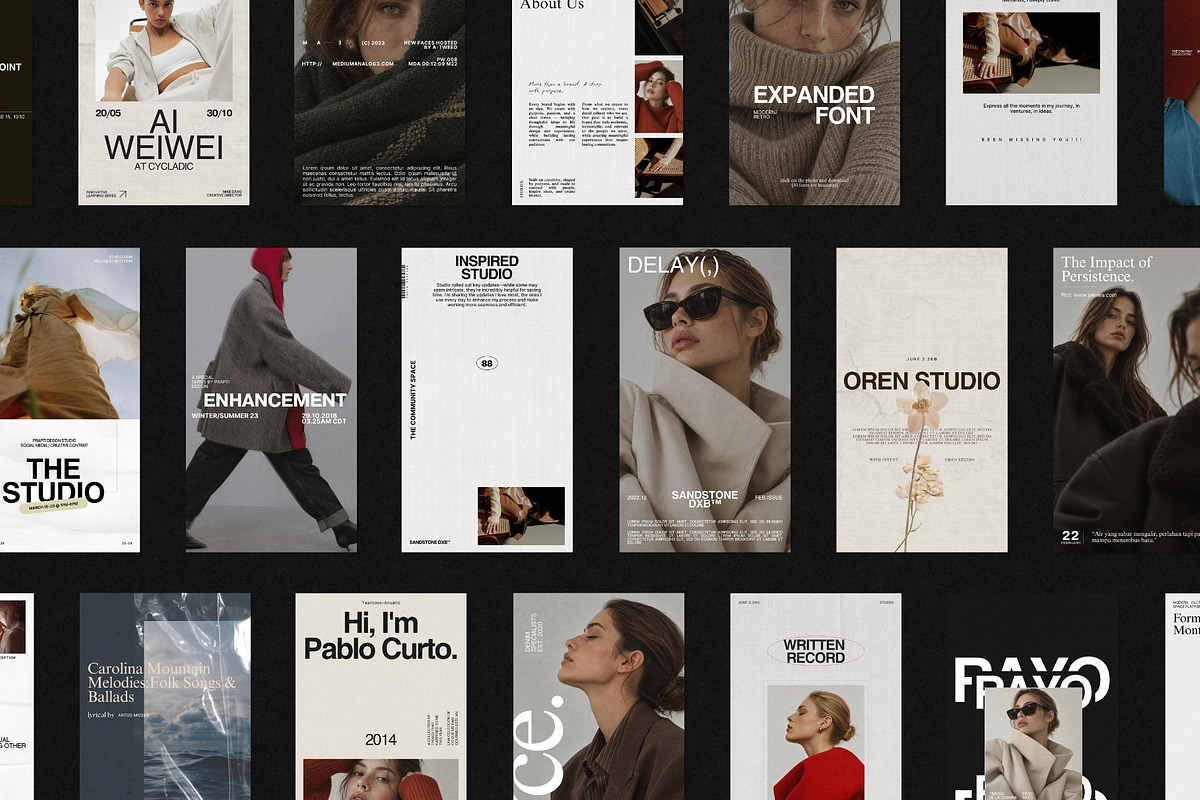Click the ENHANCEMENT title
The image size is (1200, 800).
pyautogui.click(x=274, y=400)
